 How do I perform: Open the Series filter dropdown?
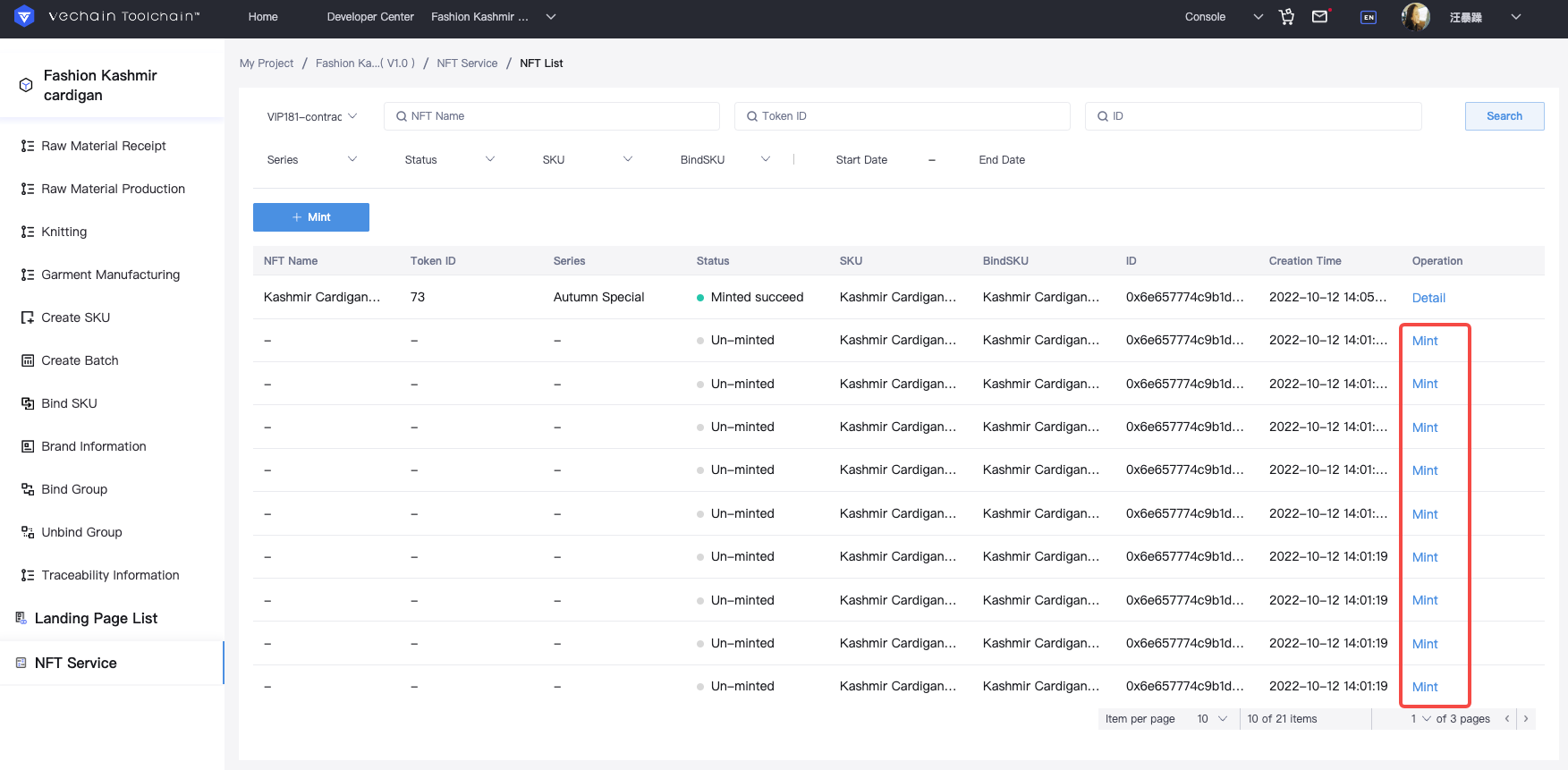(312, 160)
